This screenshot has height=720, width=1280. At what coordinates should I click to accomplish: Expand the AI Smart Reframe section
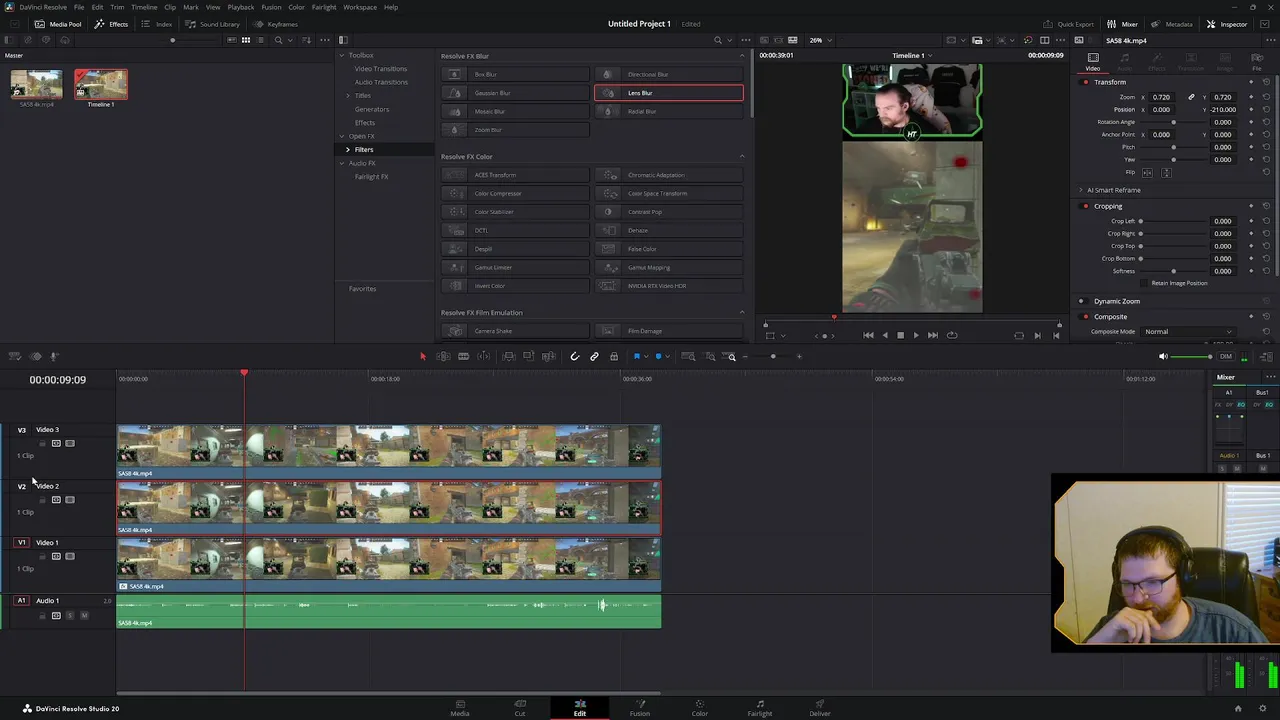[1081, 190]
